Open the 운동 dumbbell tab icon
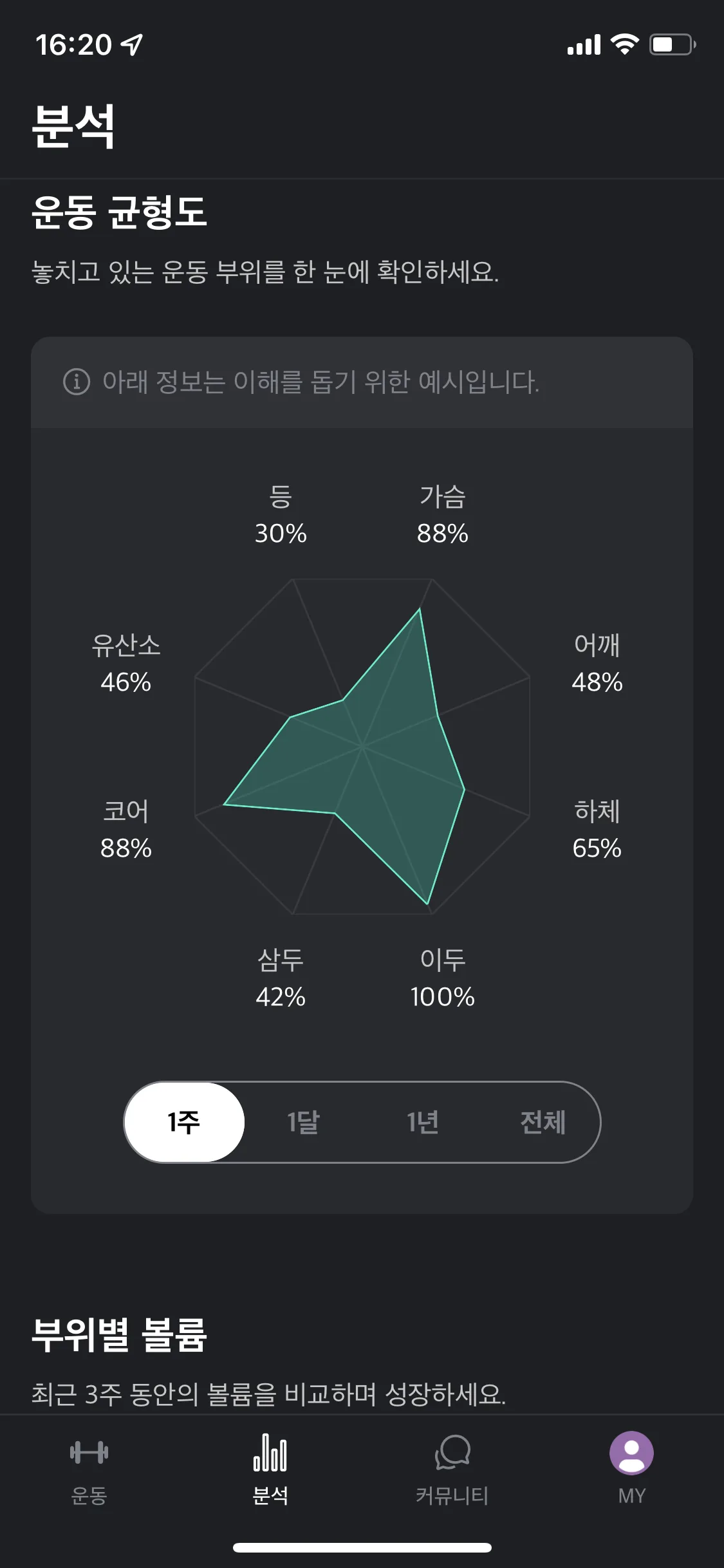The image size is (724, 1568). pyautogui.click(x=89, y=1453)
